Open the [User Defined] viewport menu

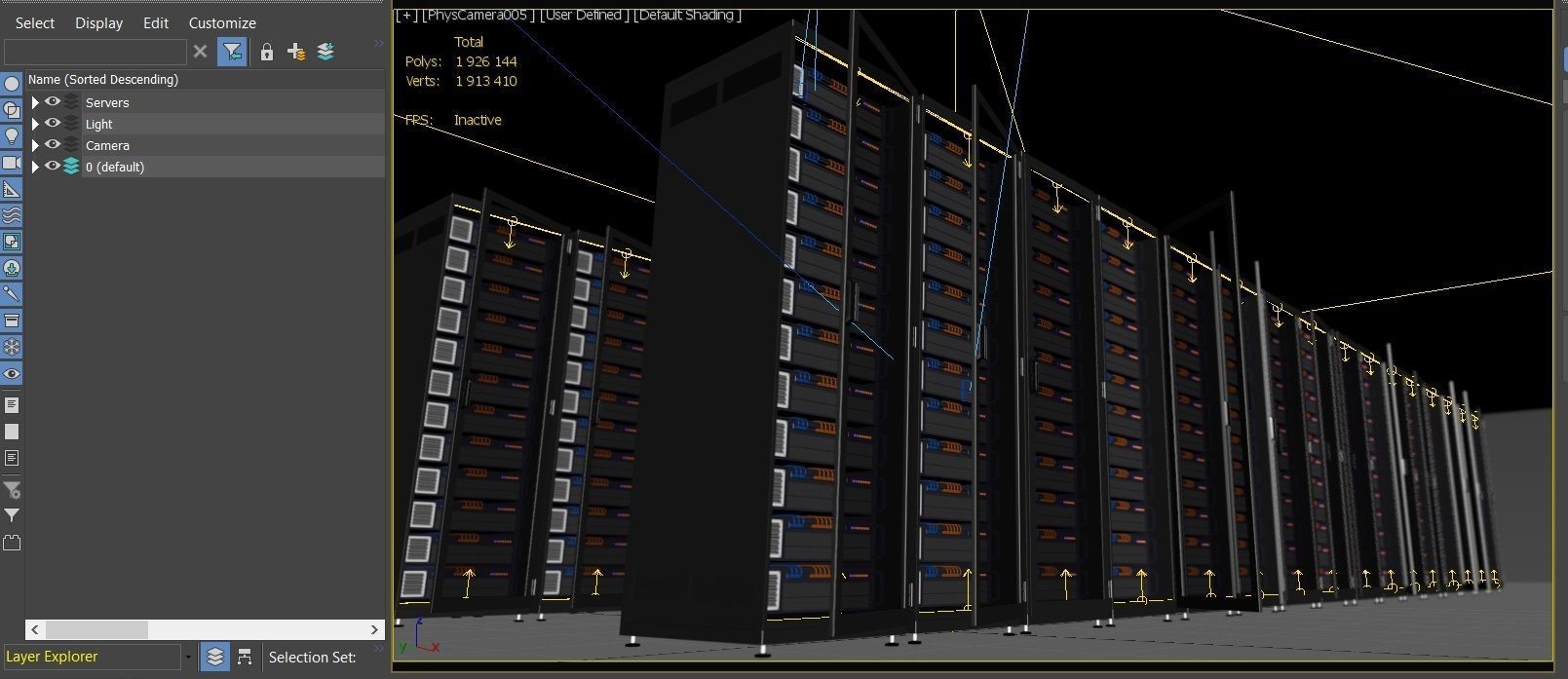tap(584, 15)
